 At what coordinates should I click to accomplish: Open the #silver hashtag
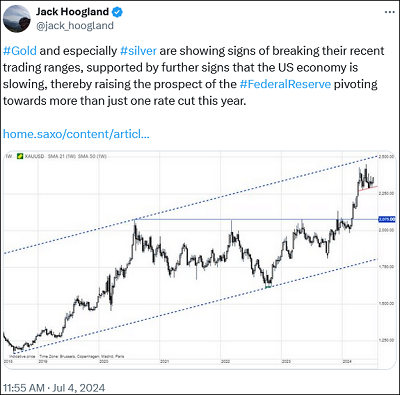138,51
